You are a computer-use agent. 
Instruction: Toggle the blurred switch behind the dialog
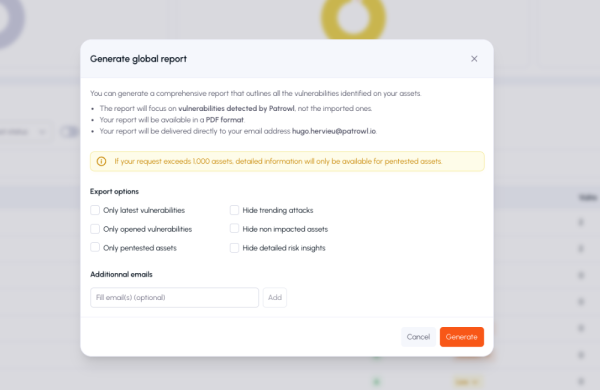(x=69, y=132)
